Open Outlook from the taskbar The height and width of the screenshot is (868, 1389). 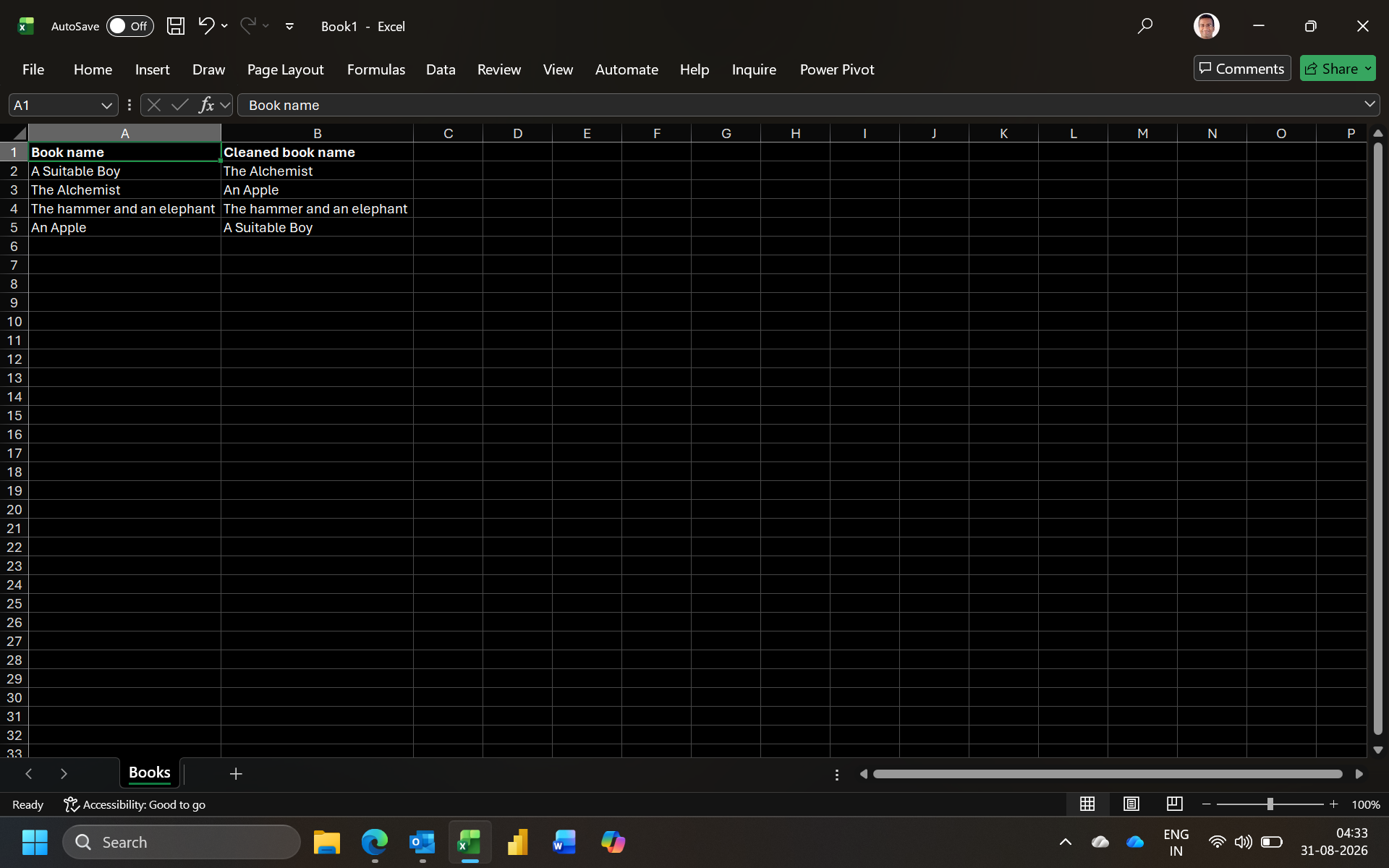(422, 842)
